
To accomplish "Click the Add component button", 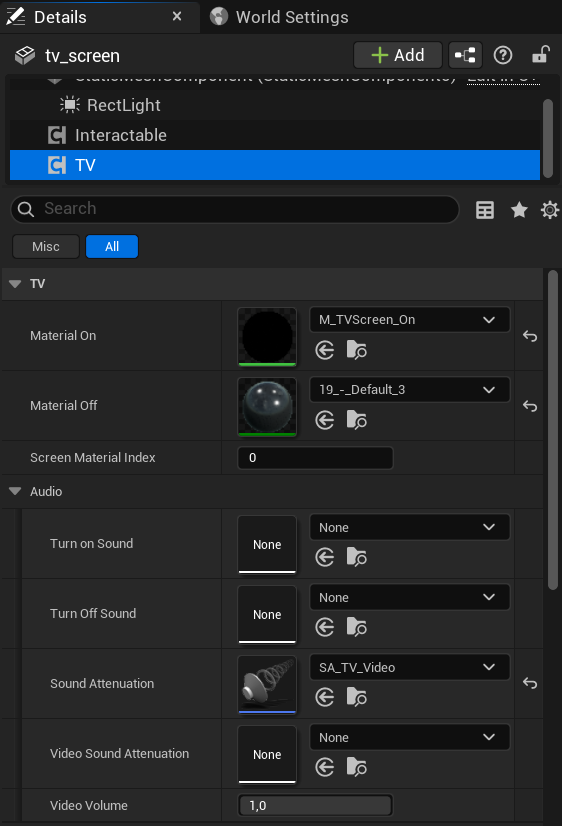I will pyautogui.click(x=398, y=55).
